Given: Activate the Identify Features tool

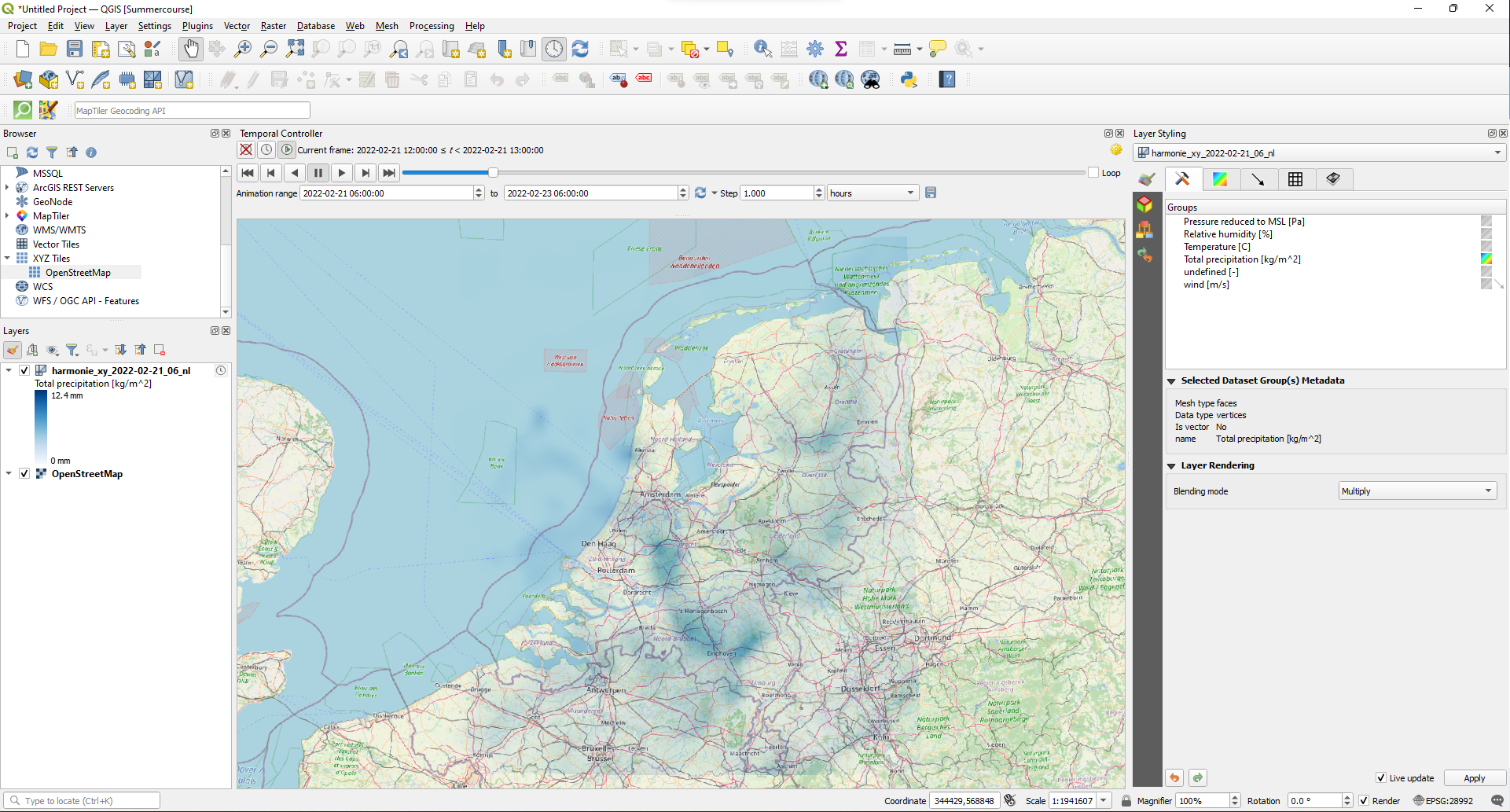Looking at the screenshot, I should [762, 49].
